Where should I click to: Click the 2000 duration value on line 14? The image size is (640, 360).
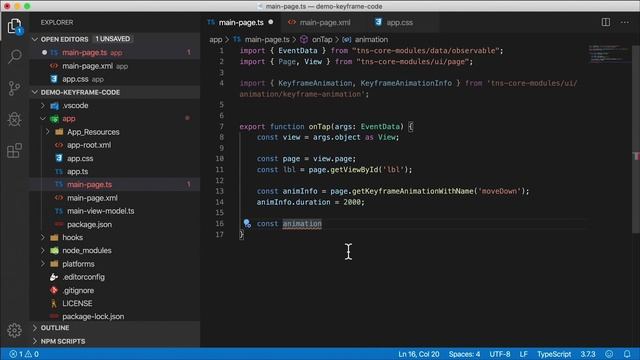(351, 202)
